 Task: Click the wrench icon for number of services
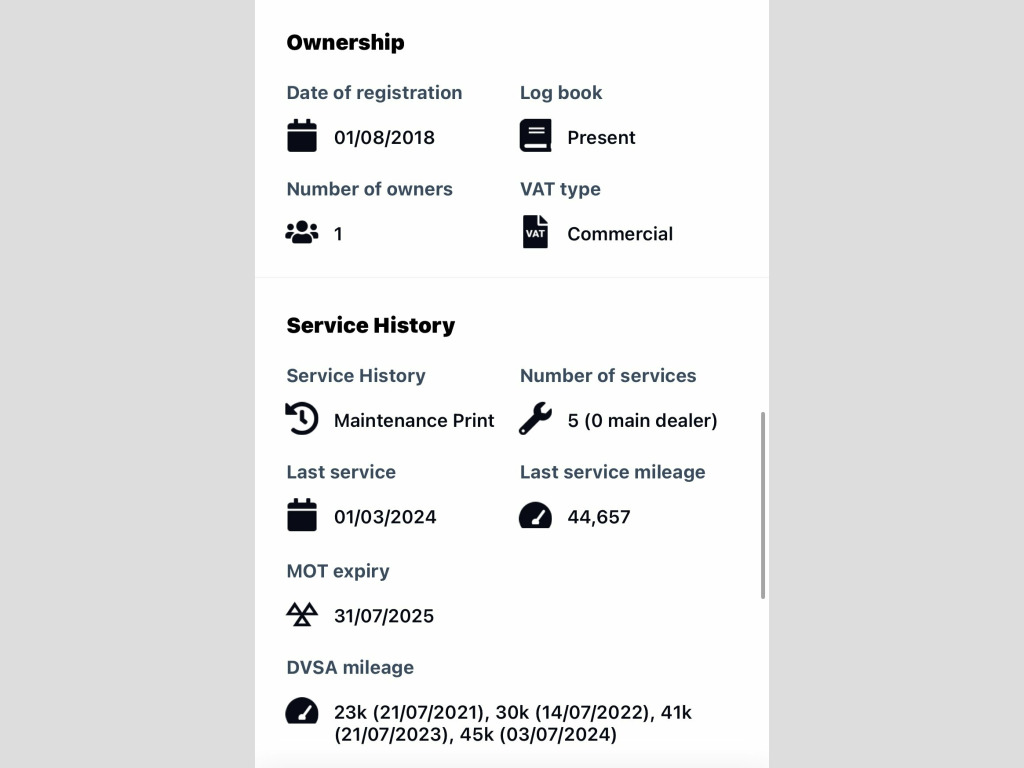[536, 419]
